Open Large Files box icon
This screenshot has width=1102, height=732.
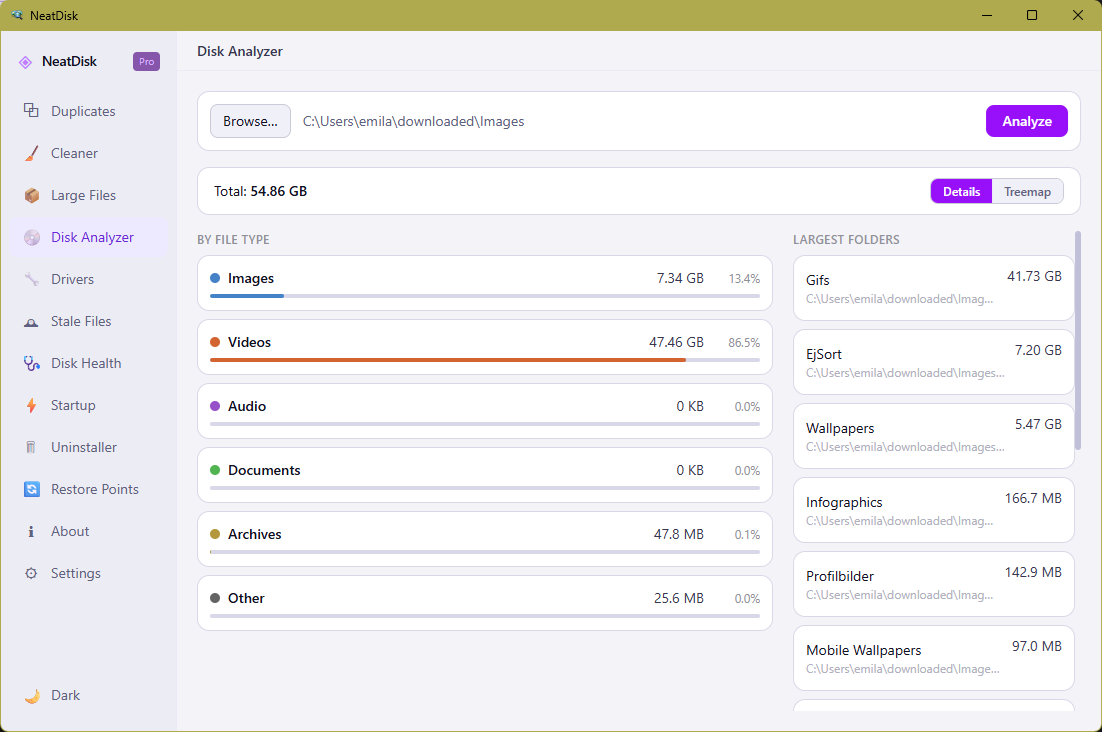(31, 195)
